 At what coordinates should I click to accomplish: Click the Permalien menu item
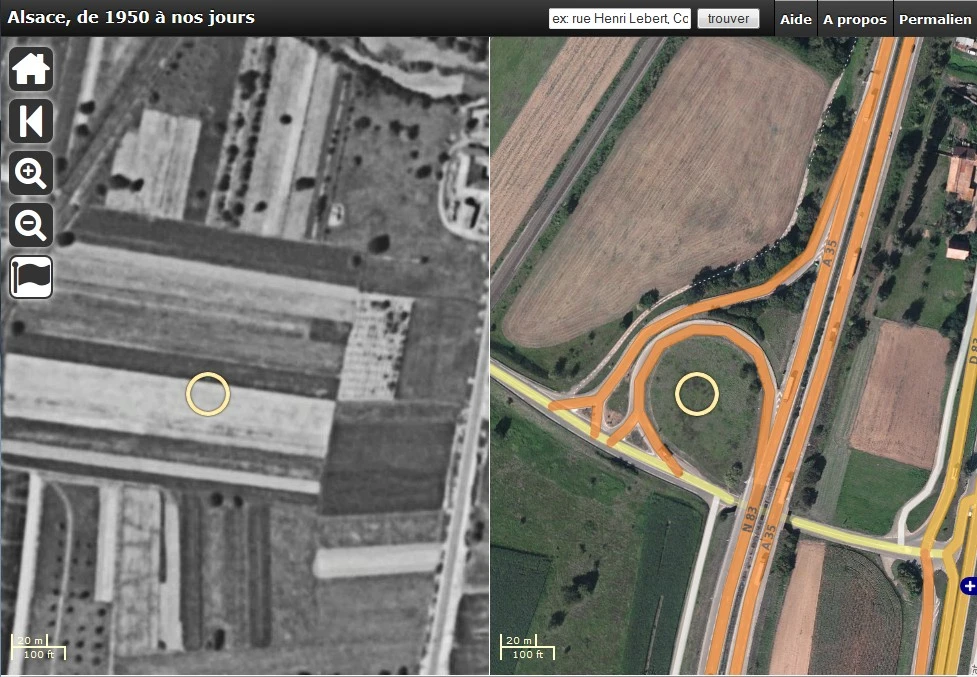tap(935, 19)
